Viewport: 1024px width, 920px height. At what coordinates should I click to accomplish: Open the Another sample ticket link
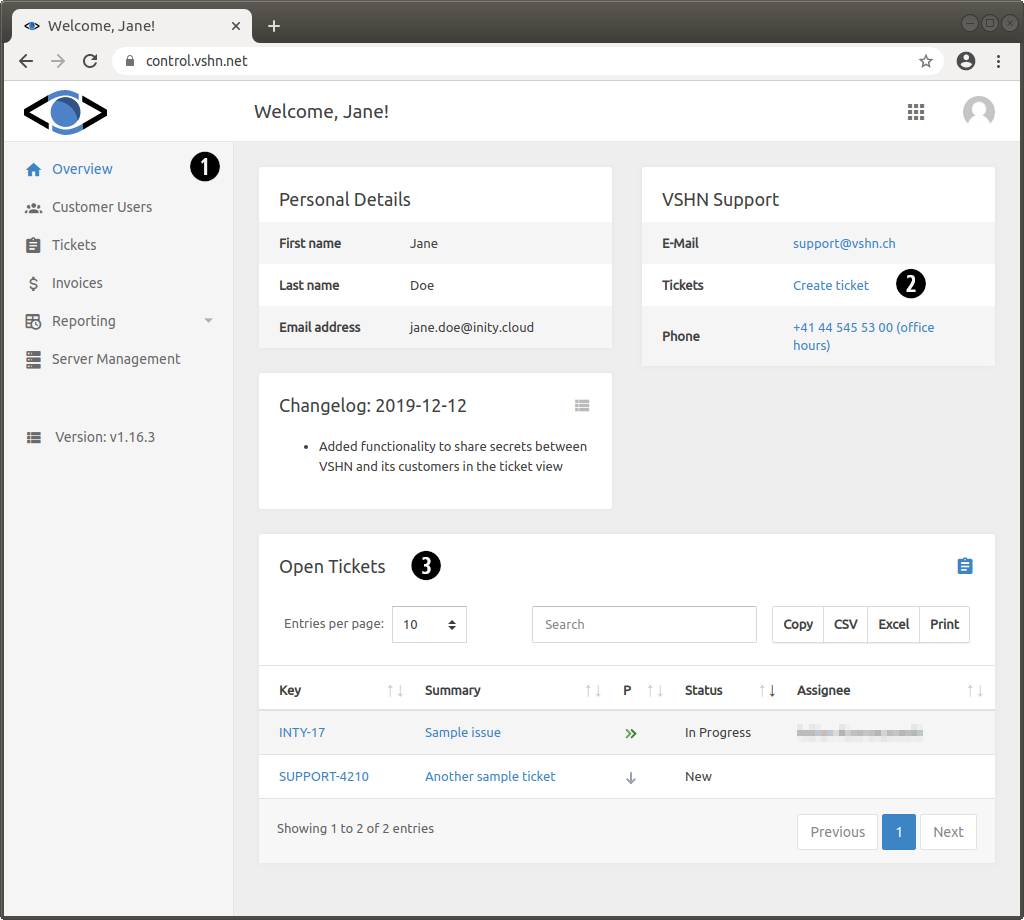point(490,776)
